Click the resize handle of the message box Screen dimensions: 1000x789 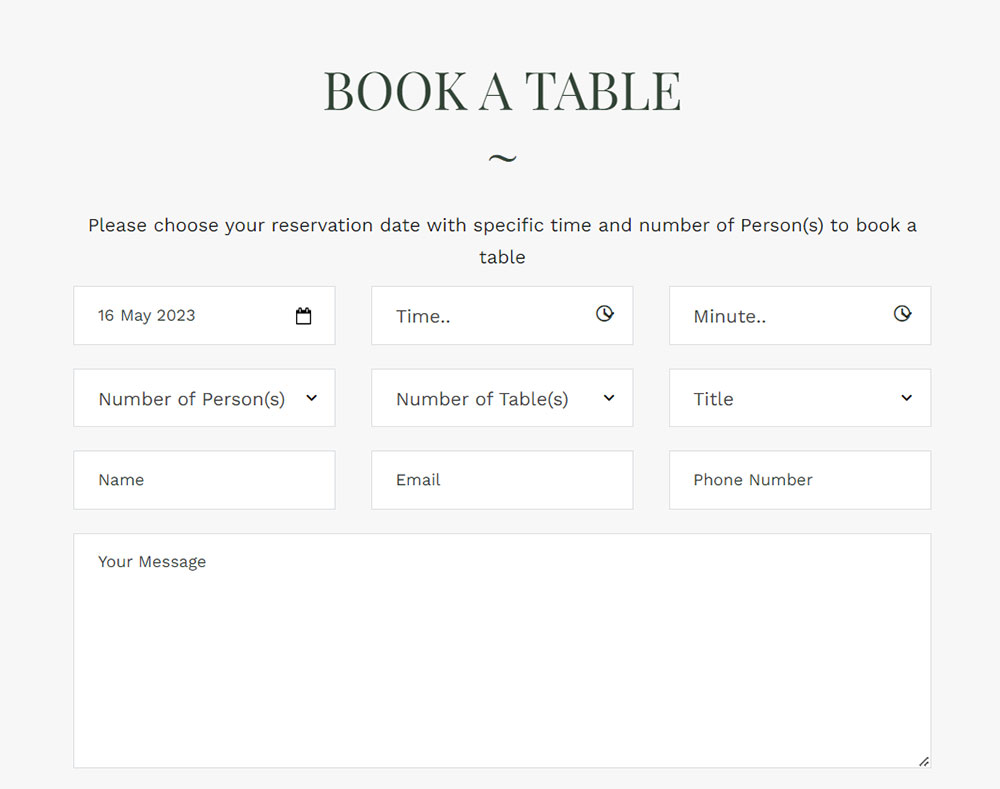click(923, 761)
